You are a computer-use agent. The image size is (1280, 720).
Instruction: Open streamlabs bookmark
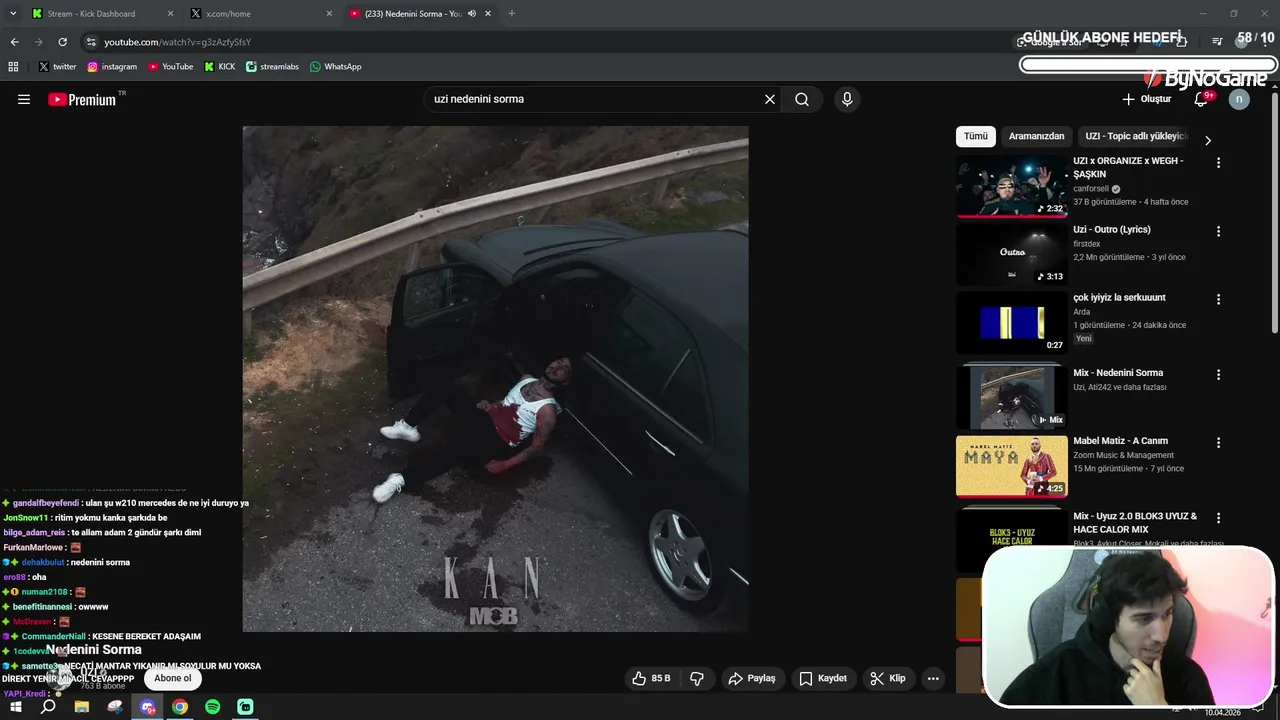[x=272, y=67]
